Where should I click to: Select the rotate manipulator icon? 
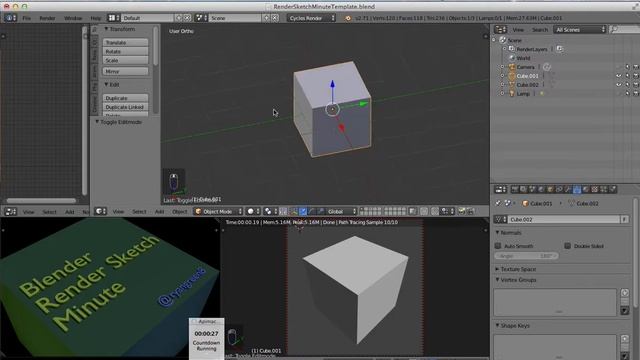tap(312, 211)
